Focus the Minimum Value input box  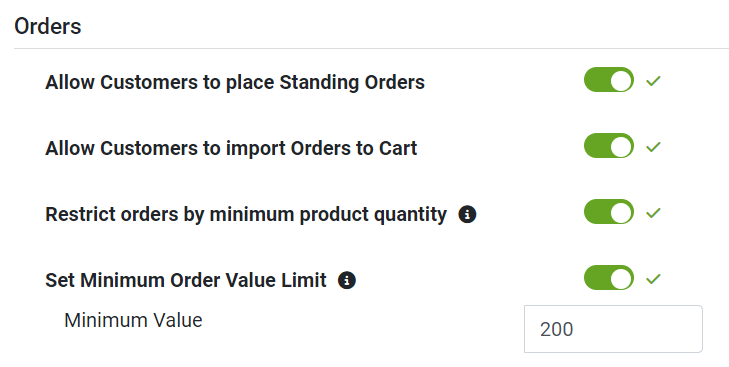pyautogui.click(x=613, y=329)
